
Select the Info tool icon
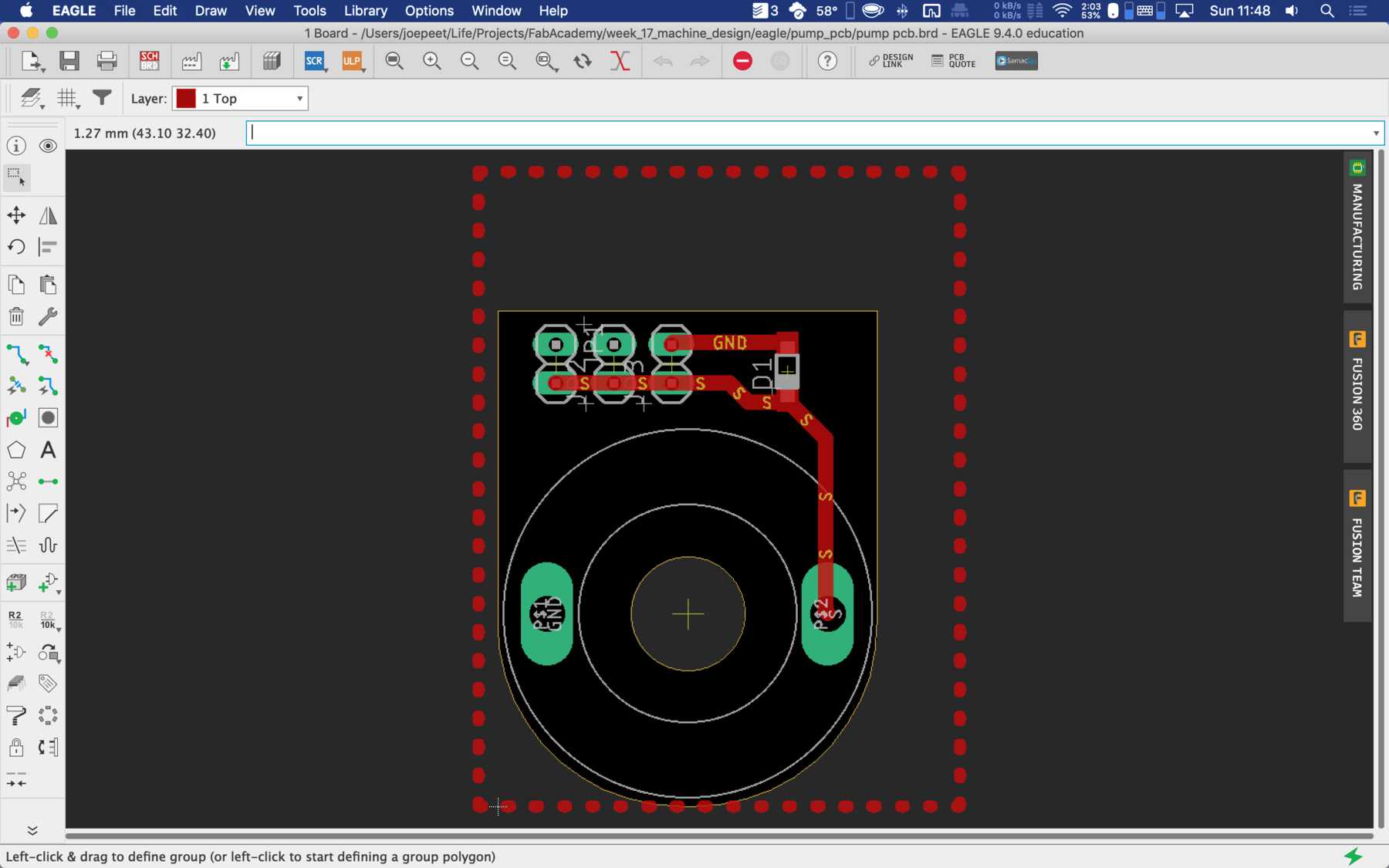tap(16, 146)
